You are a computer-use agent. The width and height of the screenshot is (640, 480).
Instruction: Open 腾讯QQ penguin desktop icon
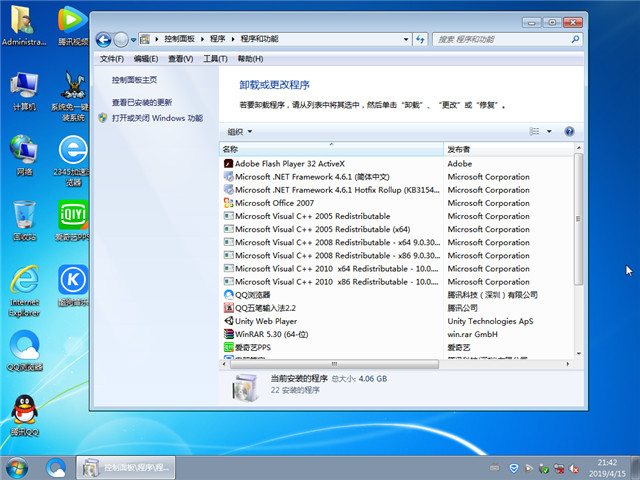(24, 416)
